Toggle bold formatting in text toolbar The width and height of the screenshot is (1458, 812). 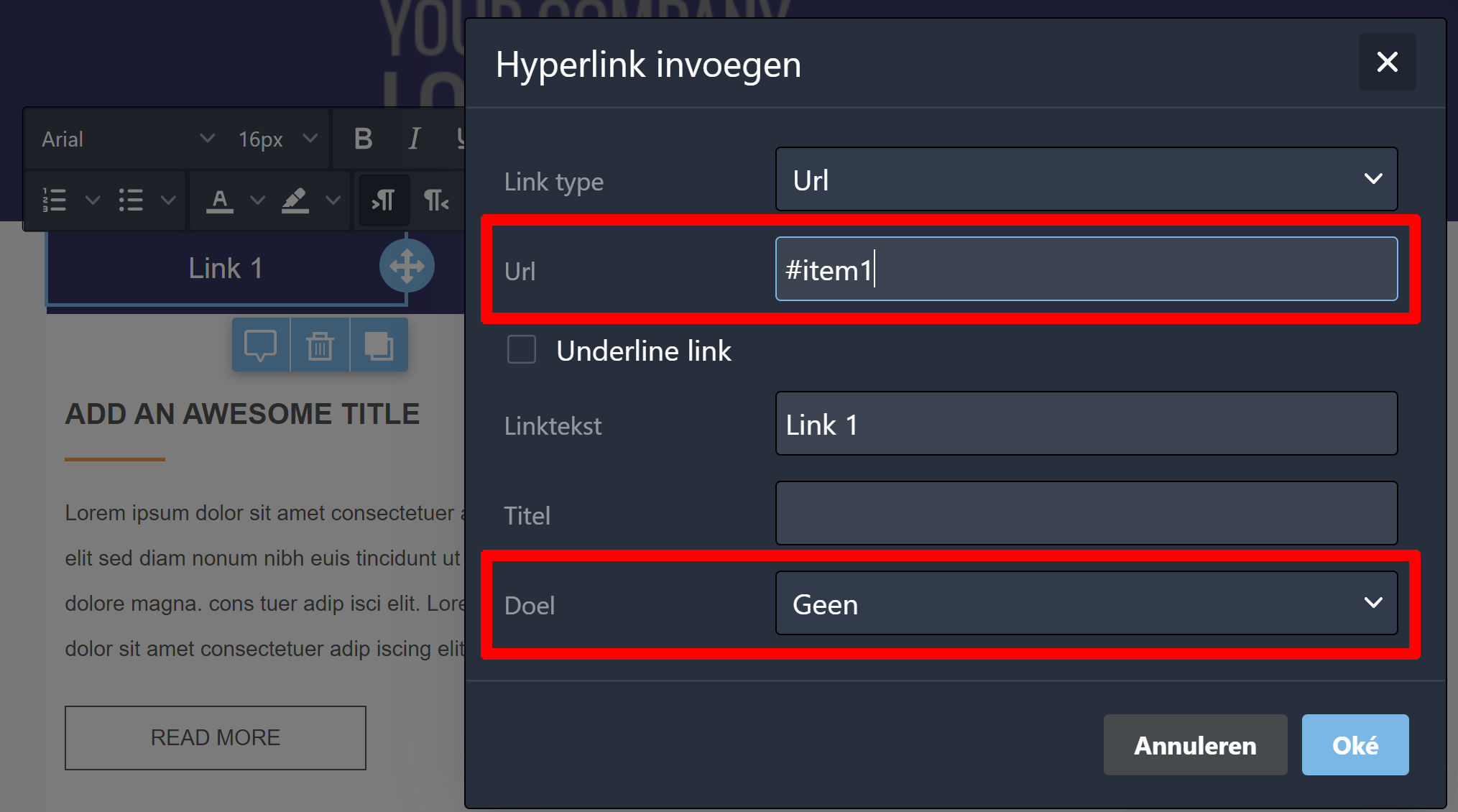(x=364, y=139)
